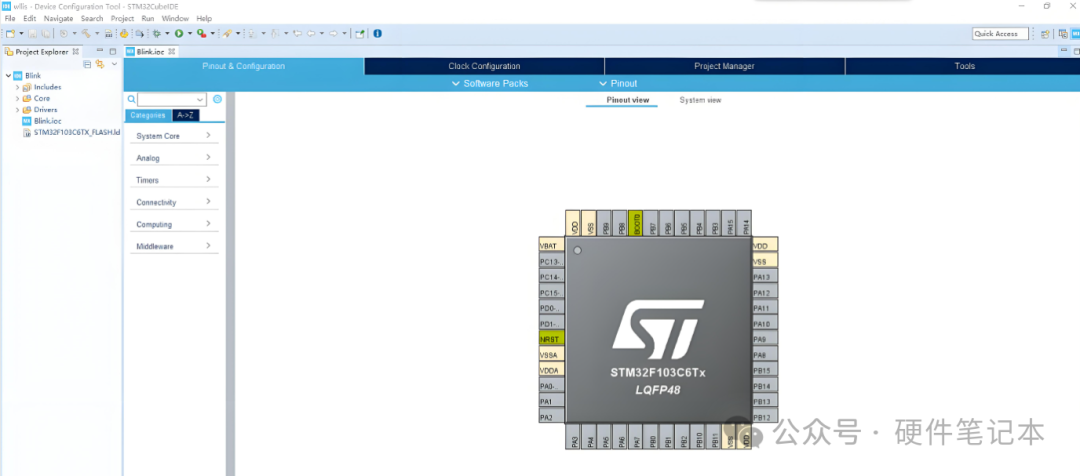
Task: Expand the Drivers folder
Action: 17,110
